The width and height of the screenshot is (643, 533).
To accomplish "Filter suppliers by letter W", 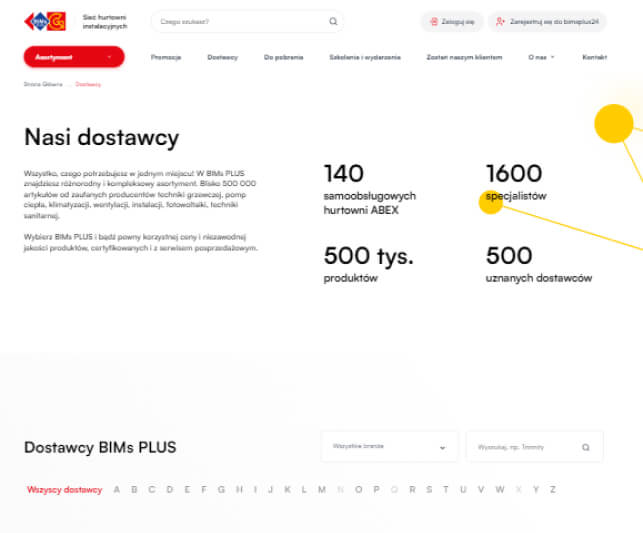I will [x=500, y=490].
